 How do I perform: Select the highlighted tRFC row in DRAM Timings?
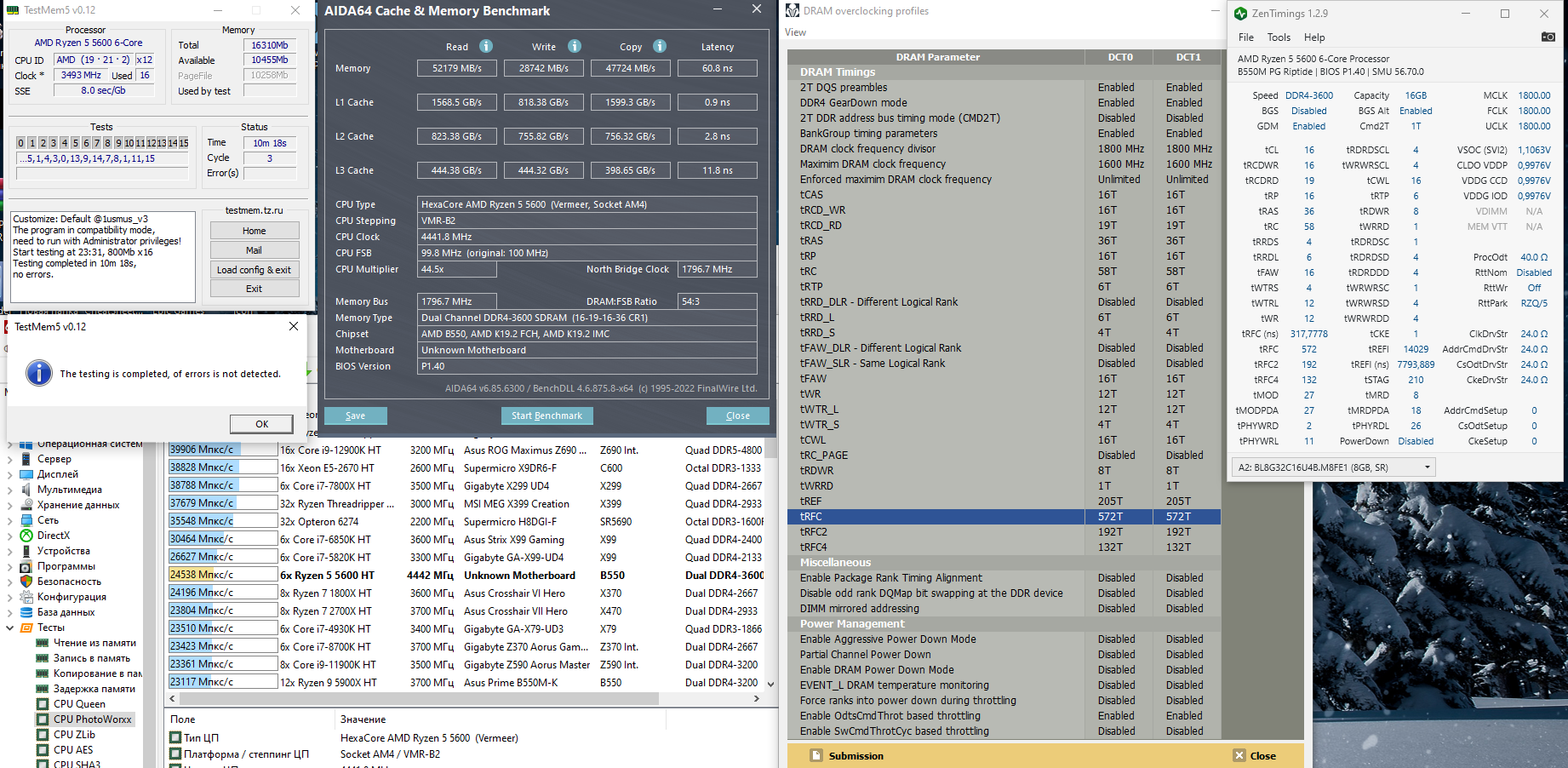(x=1004, y=517)
